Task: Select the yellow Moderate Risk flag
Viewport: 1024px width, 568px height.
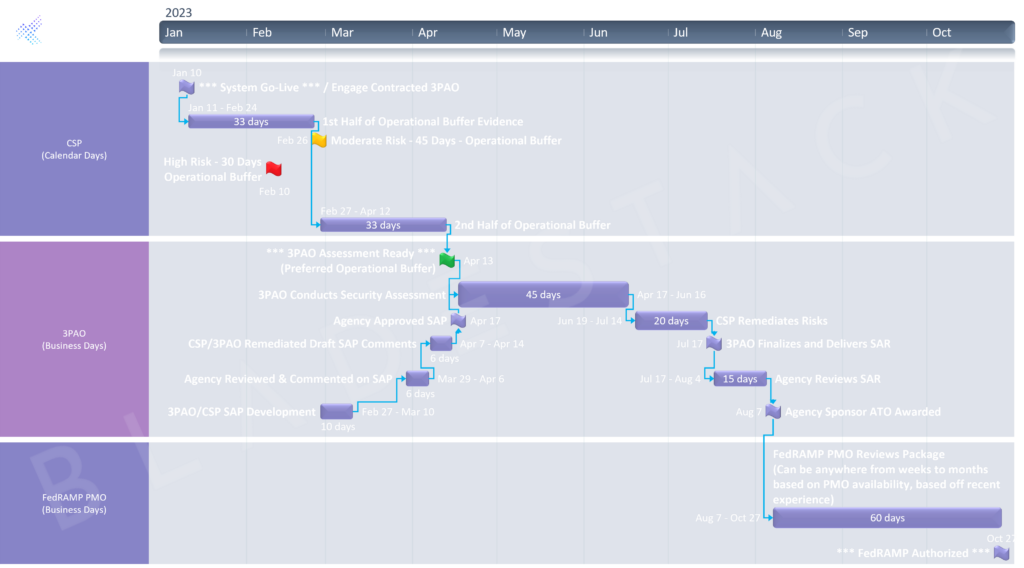Action: (x=319, y=140)
